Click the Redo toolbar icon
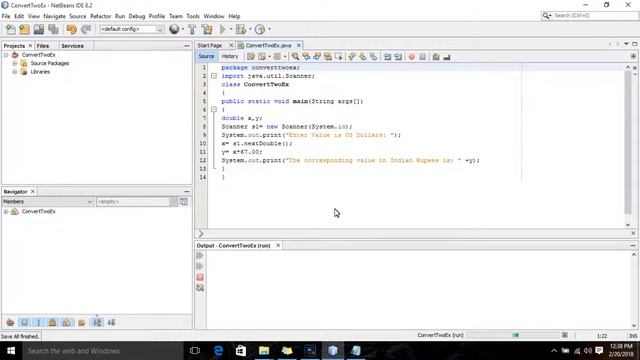This screenshot has height=360, width=640. pyautogui.click(x=86, y=29)
